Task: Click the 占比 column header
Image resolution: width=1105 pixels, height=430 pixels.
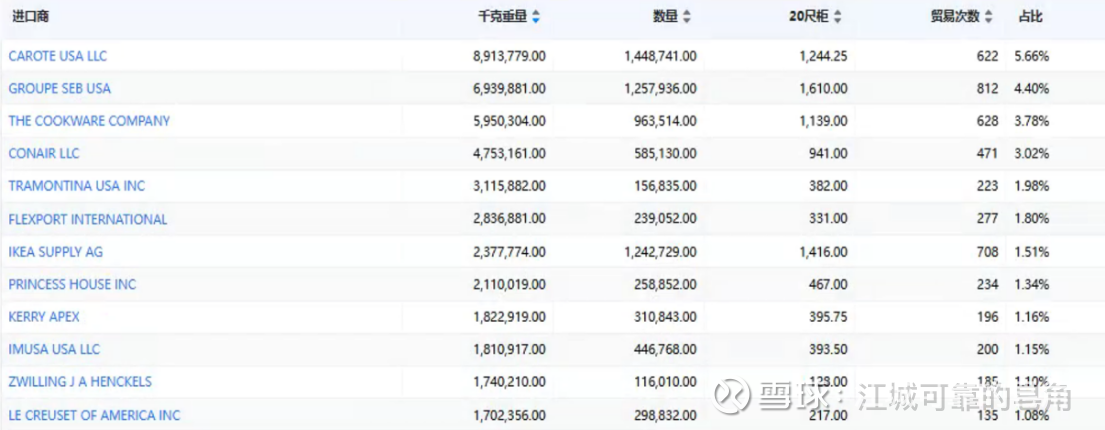Action: [x=1030, y=17]
